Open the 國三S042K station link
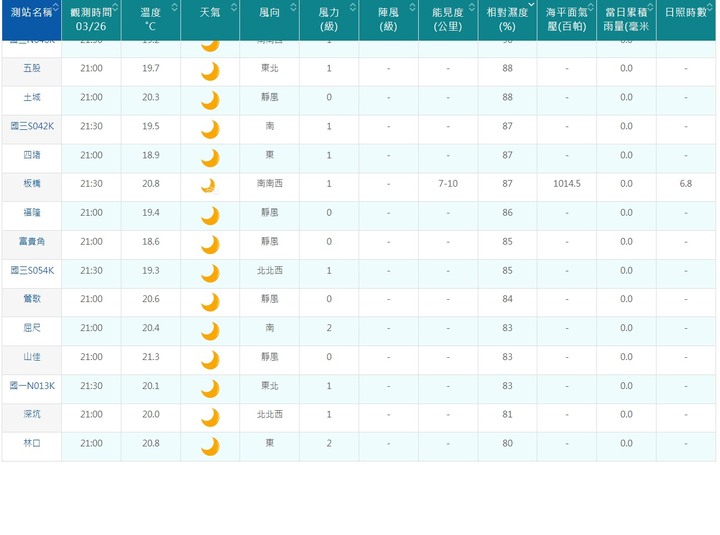Screen dimensions: 720x535 [32, 126]
